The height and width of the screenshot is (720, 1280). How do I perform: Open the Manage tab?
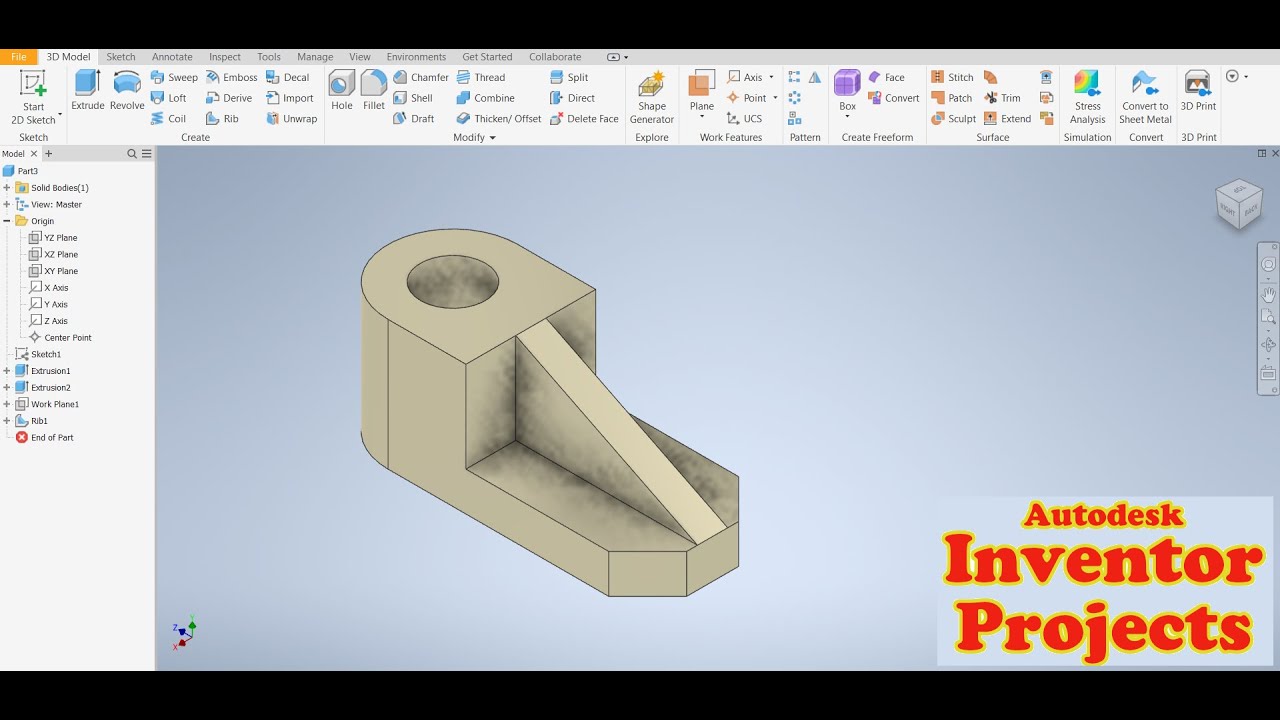pyautogui.click(x=315, y=57)
